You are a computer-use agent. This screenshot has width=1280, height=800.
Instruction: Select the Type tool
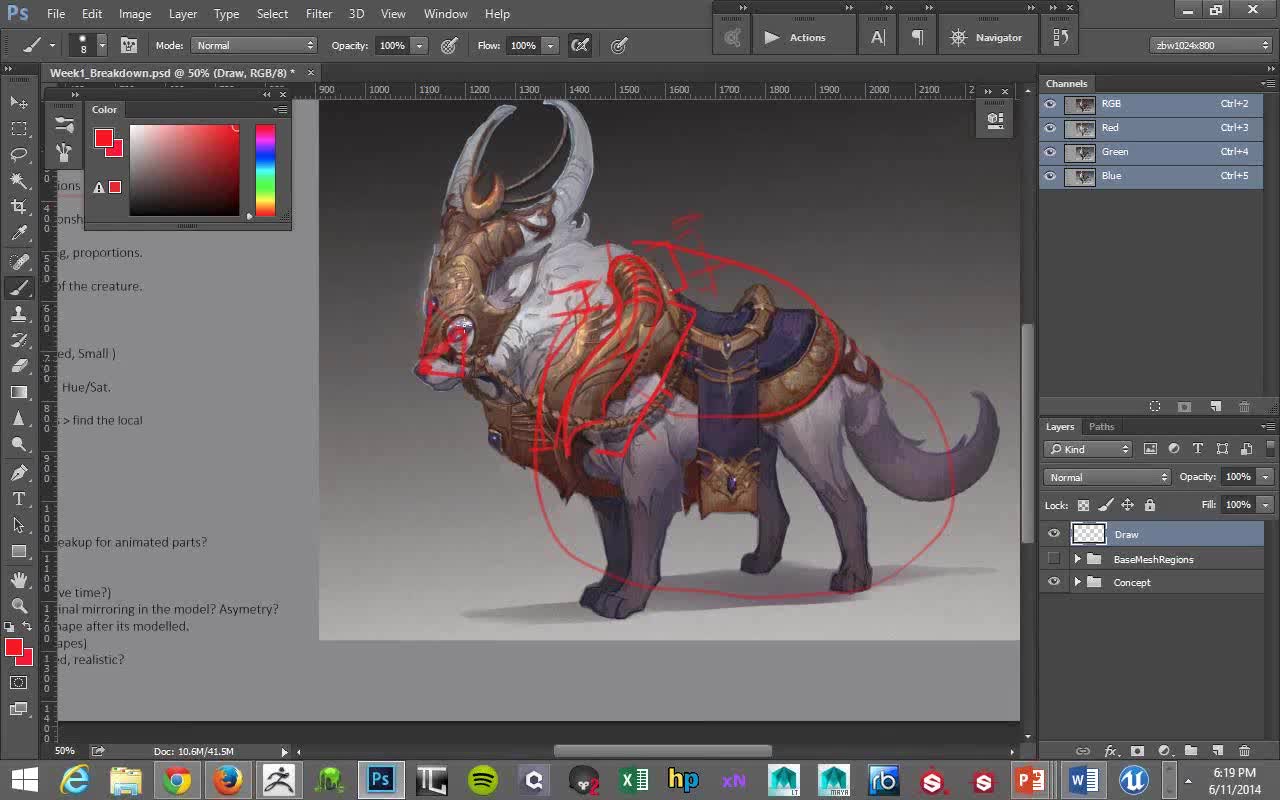click(19, 498)
